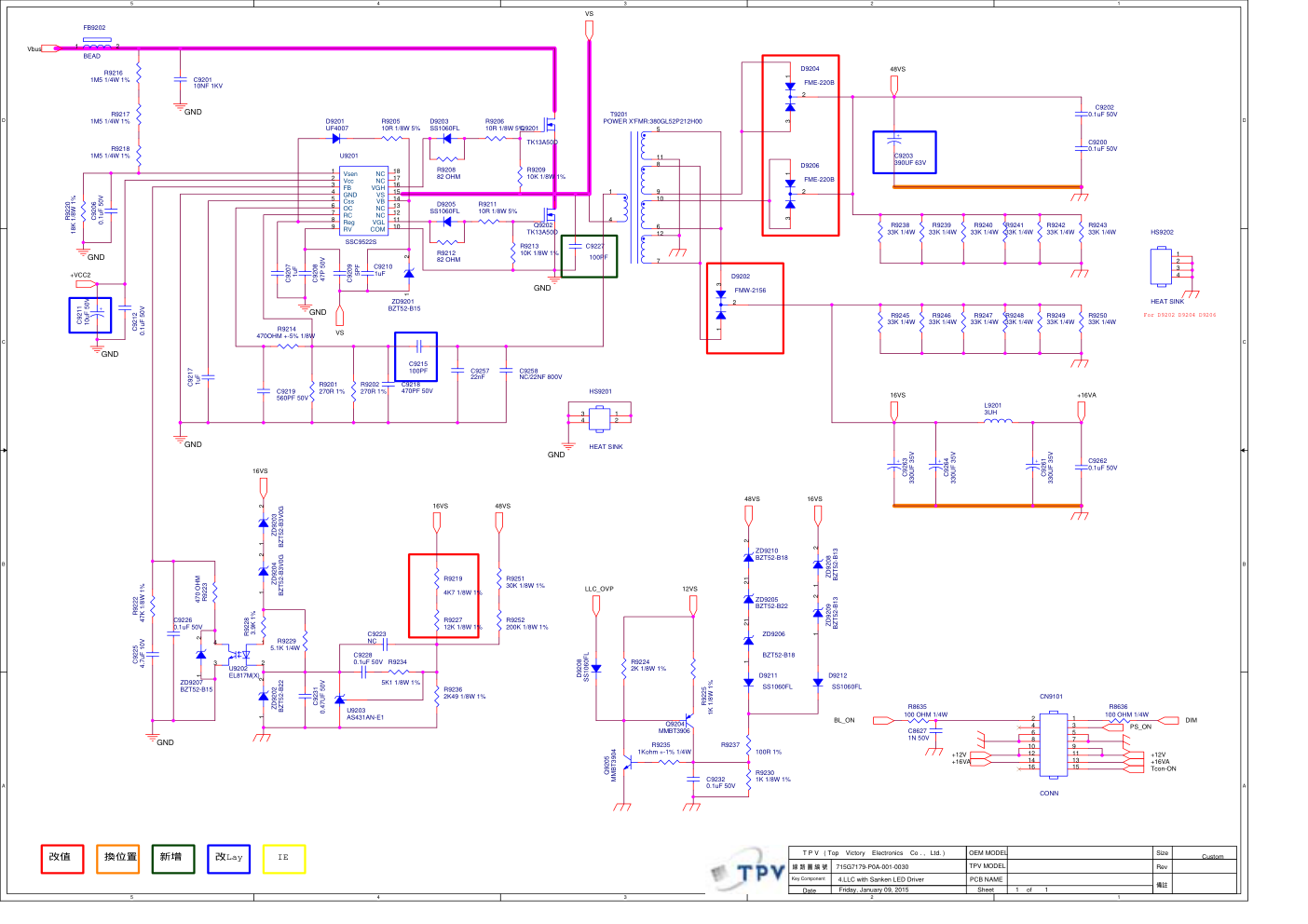Click the ZD9201 BZT52-B15 zener diode

click(x=408, y=272)
